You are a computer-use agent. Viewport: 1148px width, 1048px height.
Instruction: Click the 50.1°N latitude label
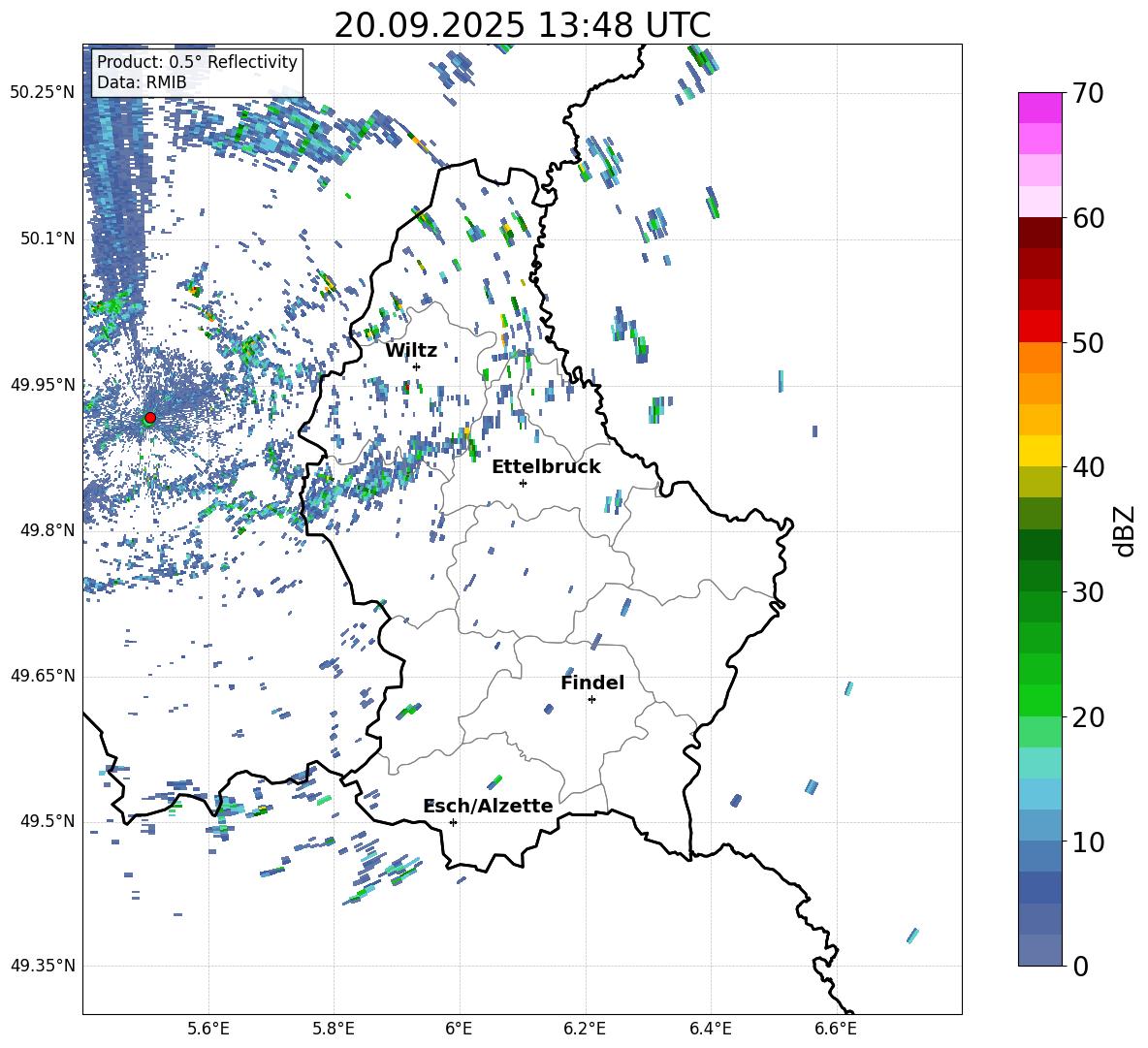tap(48, 238)
